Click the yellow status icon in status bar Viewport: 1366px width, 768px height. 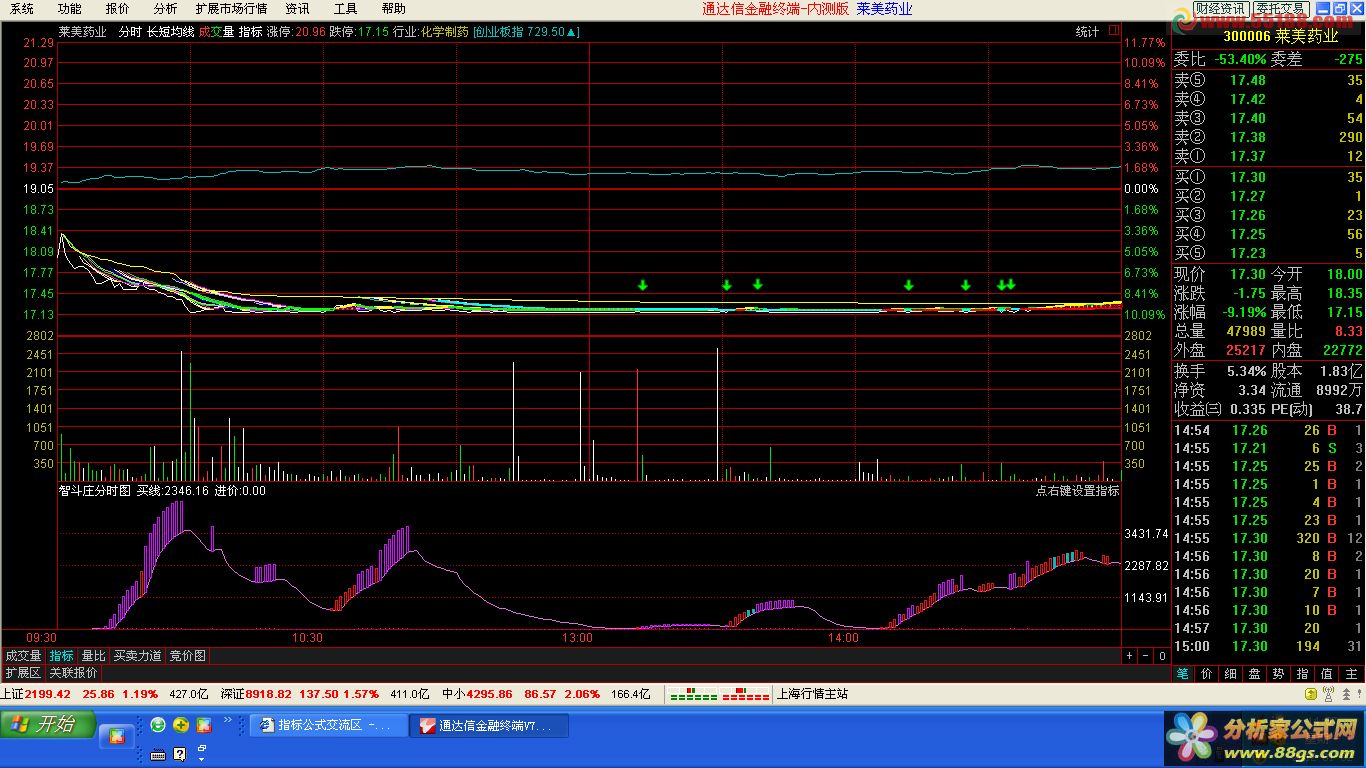pos(1310,694)
